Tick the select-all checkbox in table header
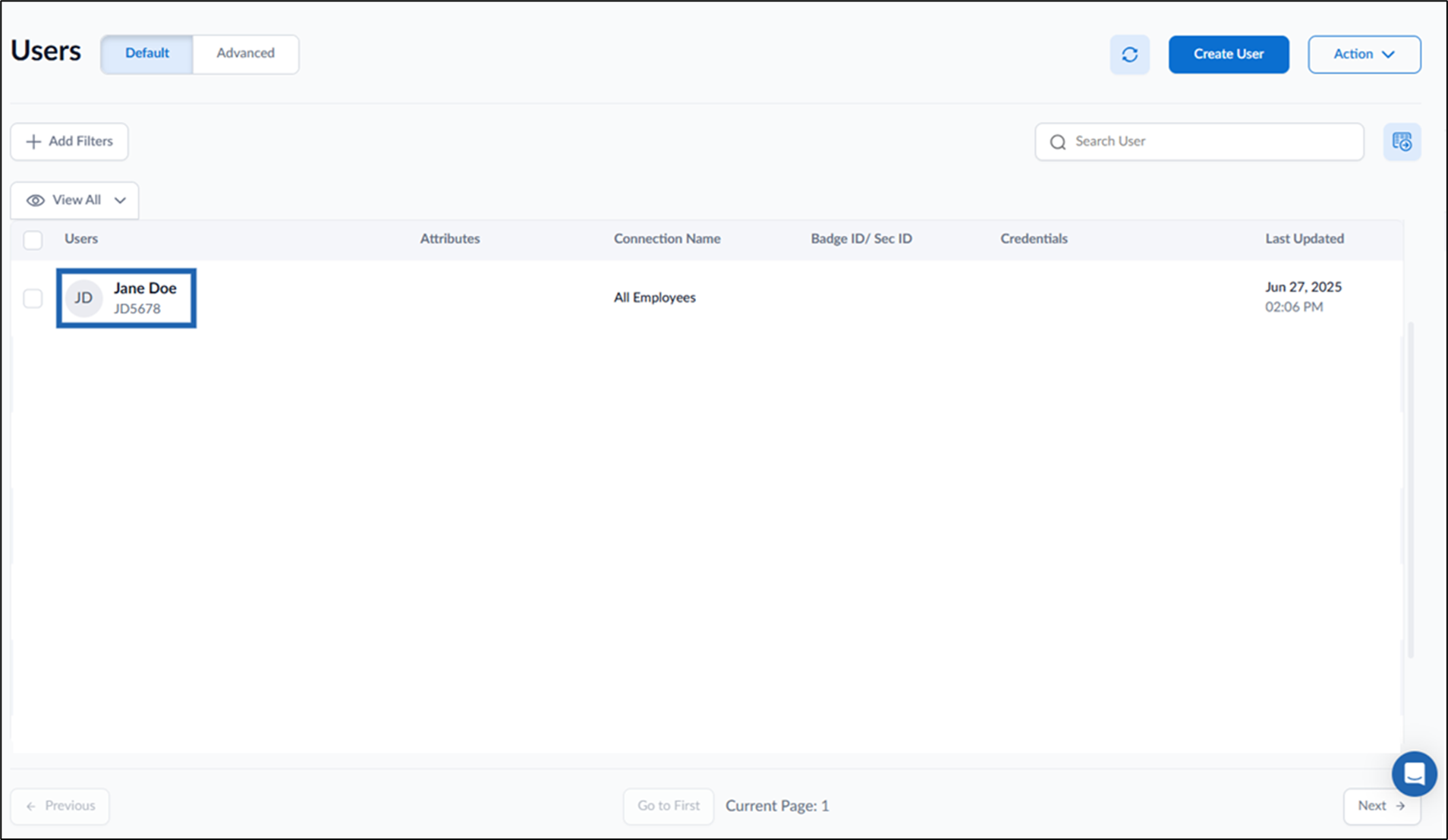The width and height of the screenshot is (1448, 840). 33,240
